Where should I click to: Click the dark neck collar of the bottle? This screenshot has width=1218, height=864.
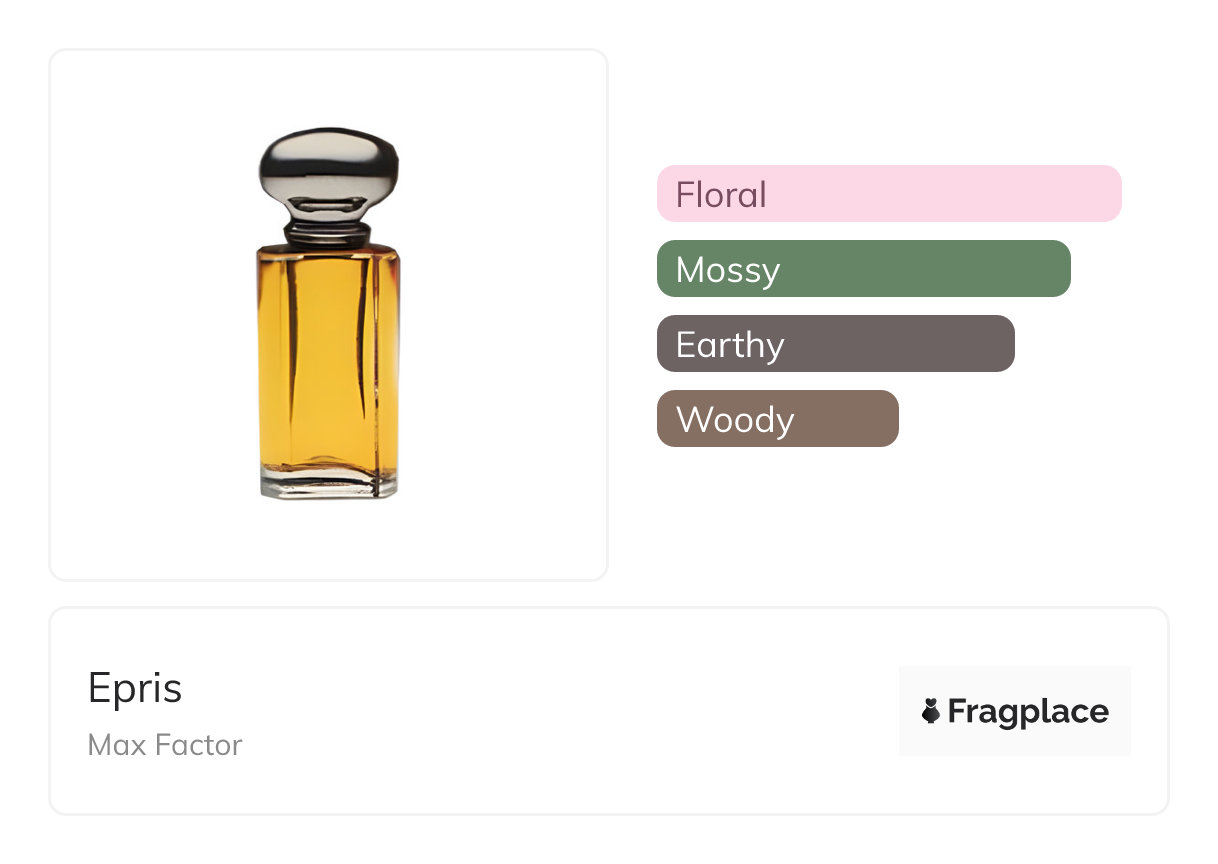328,236
